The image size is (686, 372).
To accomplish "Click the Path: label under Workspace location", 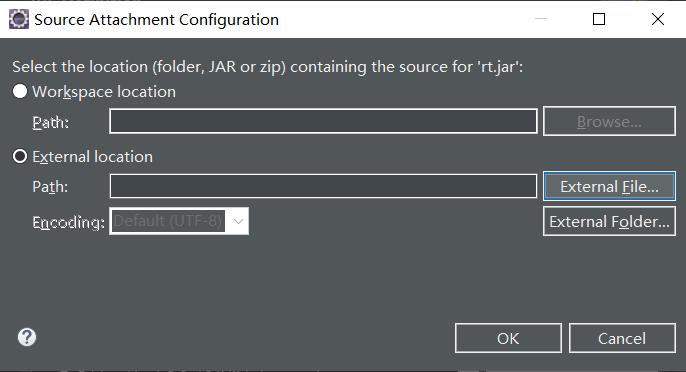I will pyautogui.click(x=50, y=123).
